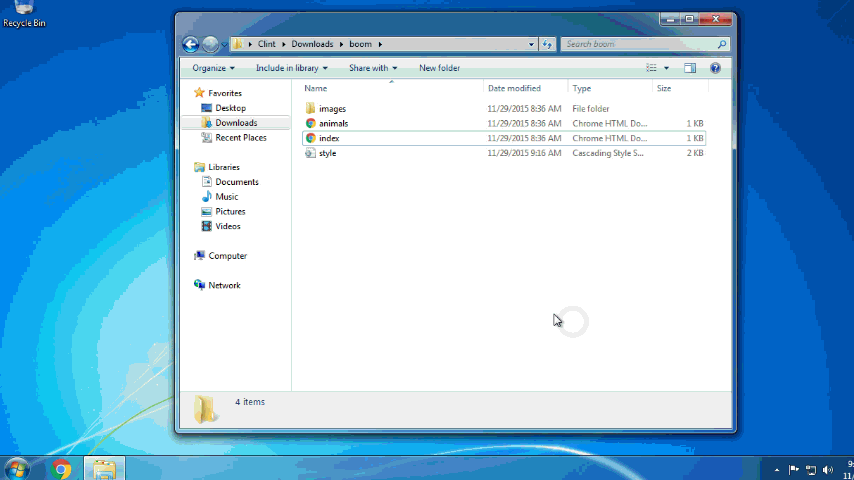Click the Music note icon
Image resolution: width=854 pixels, height=480 pixels.
pyautogui.click(x=206, y=197)
